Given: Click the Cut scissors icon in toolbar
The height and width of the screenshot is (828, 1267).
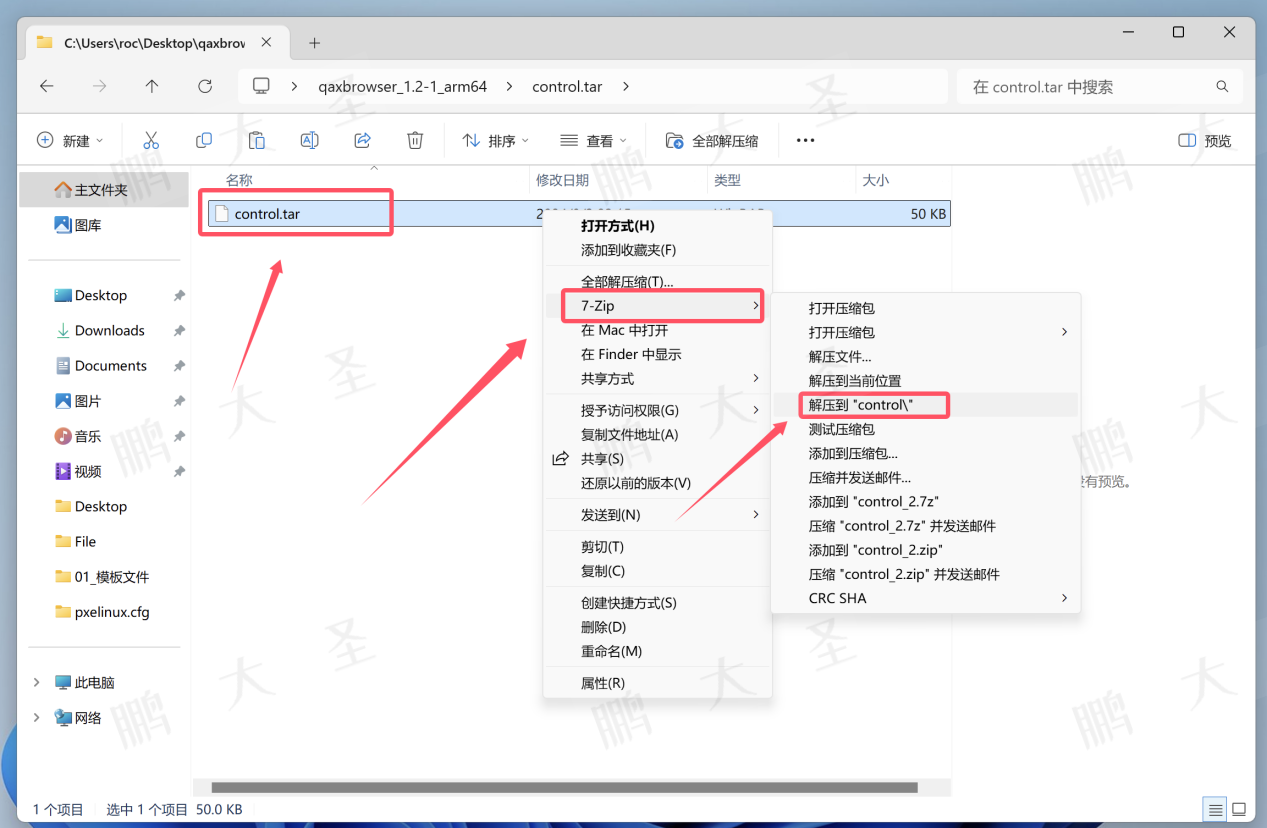Looking at the screenshot, I should [x=151, y=141].
